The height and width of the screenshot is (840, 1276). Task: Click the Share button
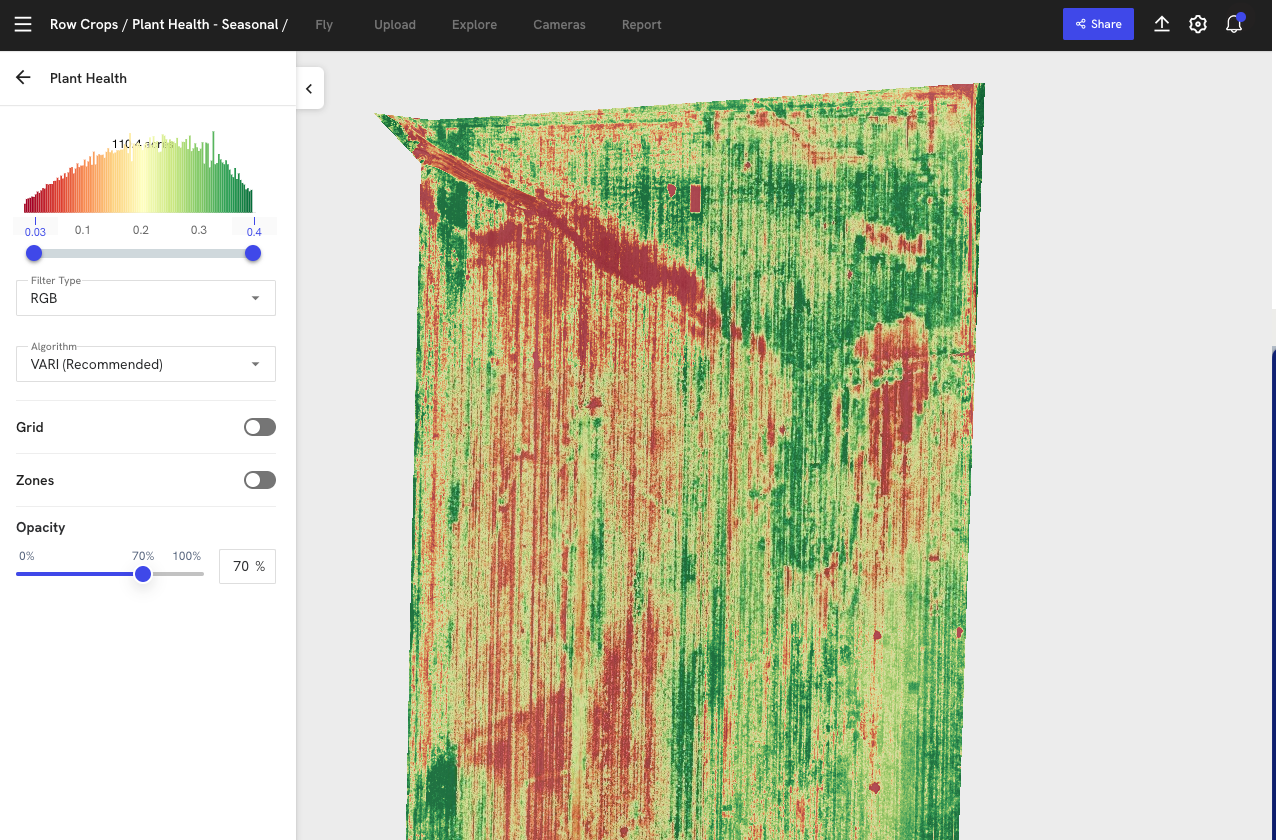point(1098,24)
